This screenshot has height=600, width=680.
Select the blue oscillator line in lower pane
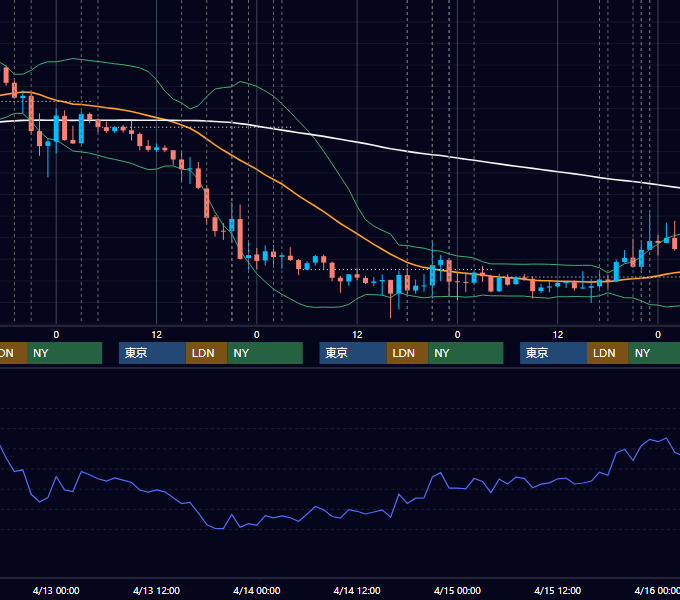pos(347,512)
